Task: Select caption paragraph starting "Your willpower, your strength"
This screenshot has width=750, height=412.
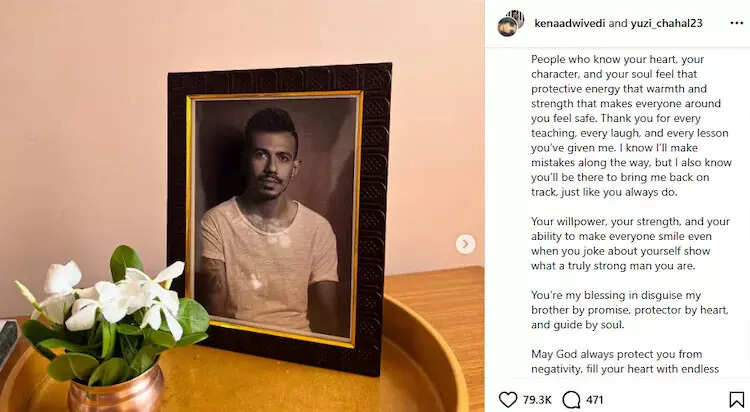Action: pos(630,244)
